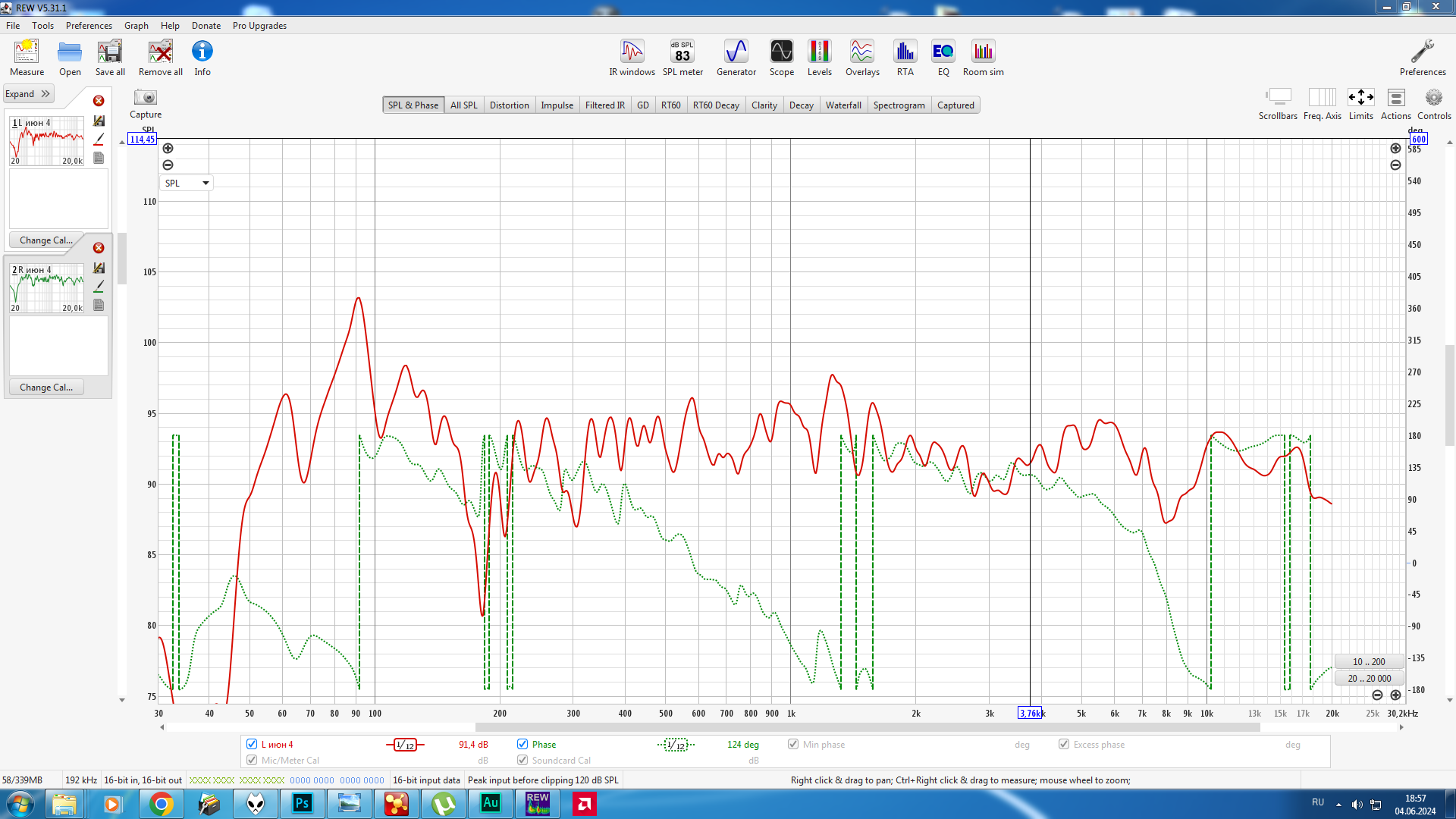The height and width of the screenshot is (819, 1456).
Task: Uncheck the L июн 4 trace checkbox
Action: (252, 744)
